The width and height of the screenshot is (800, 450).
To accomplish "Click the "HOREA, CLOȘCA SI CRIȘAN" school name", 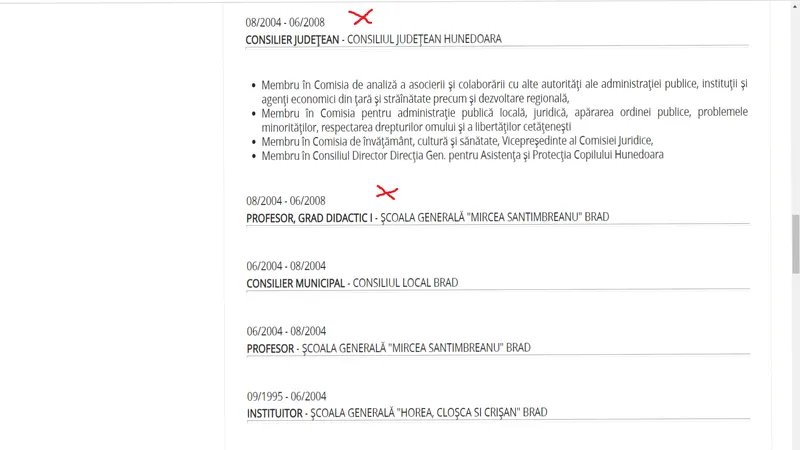I will pos(457,412).
